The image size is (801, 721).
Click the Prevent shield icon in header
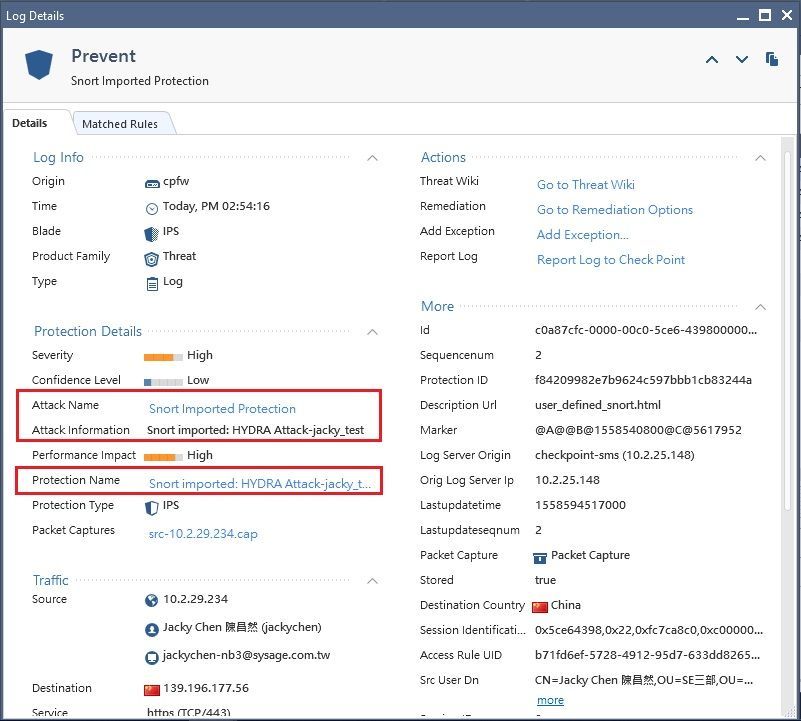pos(39,65)
